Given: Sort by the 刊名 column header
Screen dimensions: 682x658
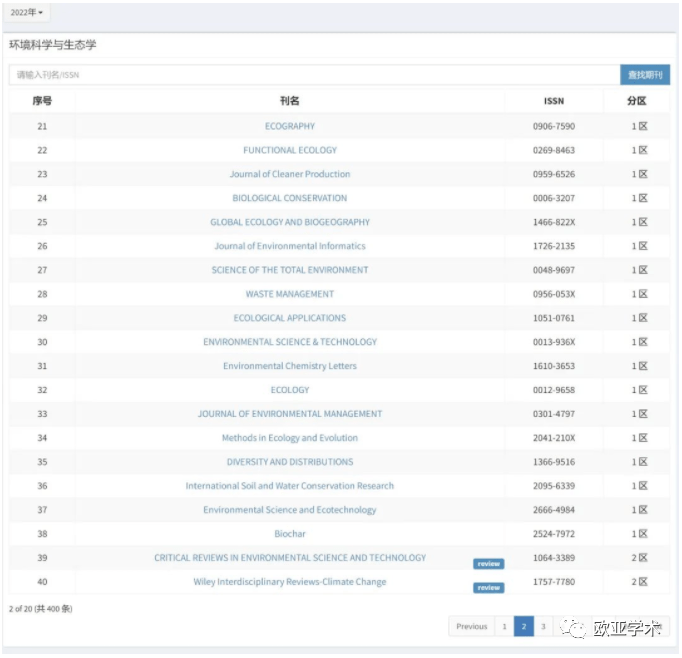Looking at the screenshot, I should coord(290,101).
